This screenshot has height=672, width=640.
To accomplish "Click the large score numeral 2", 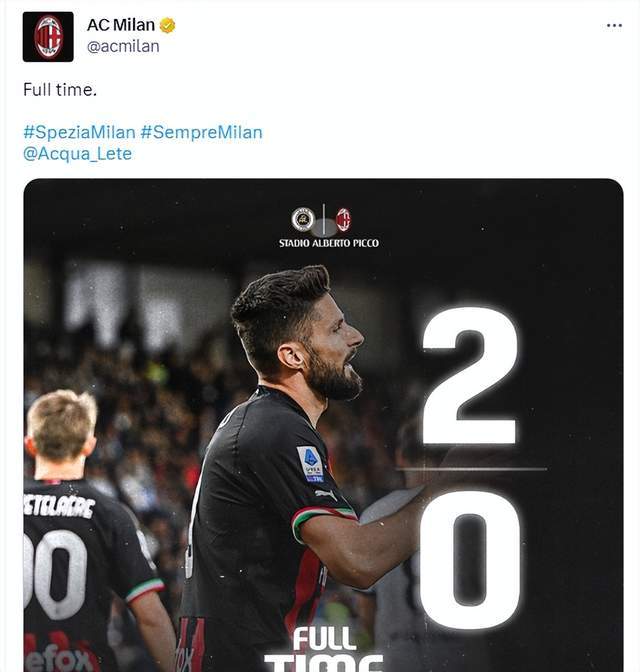I will pyautogui.click(x=470, y=376).
